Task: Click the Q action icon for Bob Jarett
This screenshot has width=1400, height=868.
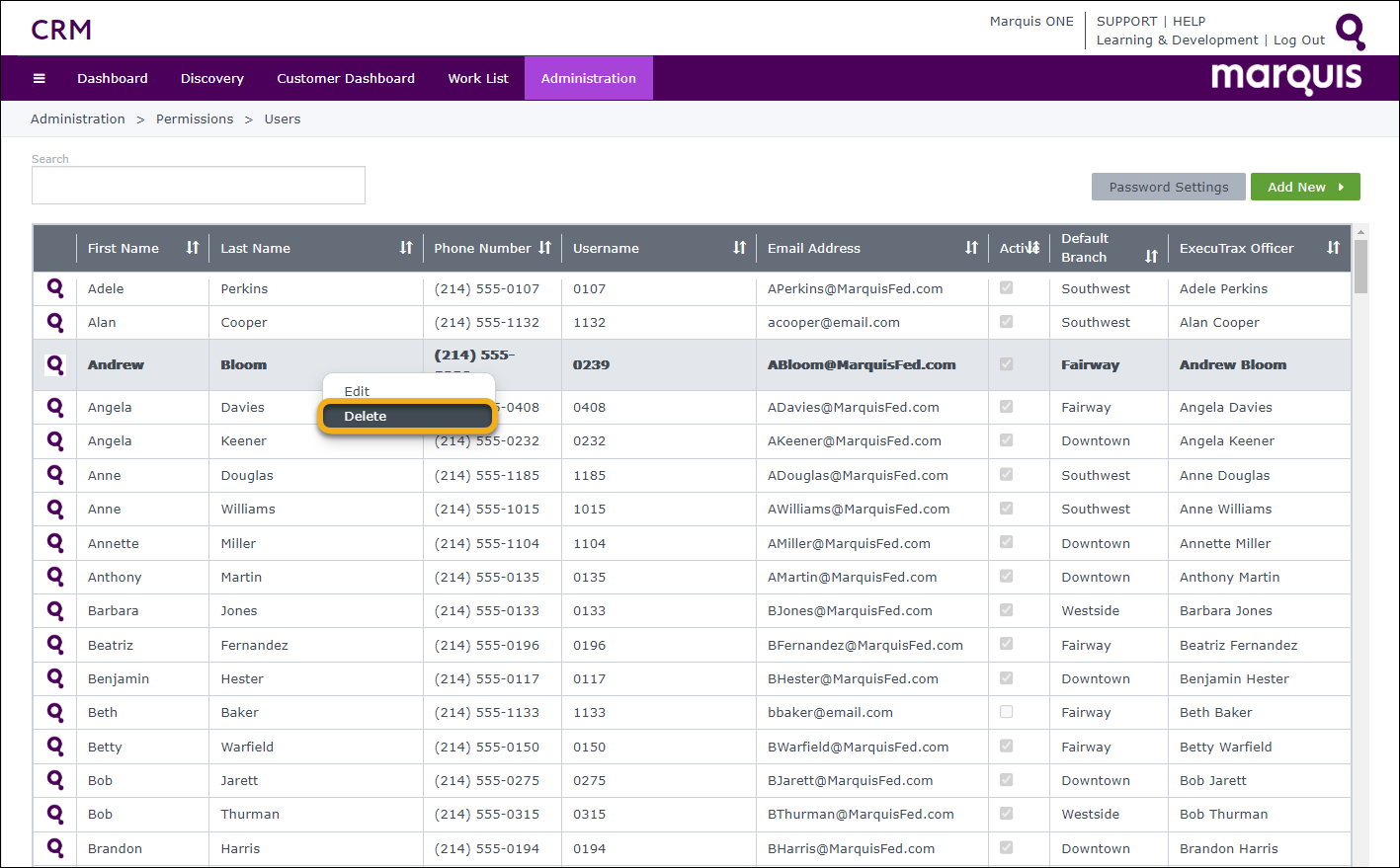Action: pos(55,780)
